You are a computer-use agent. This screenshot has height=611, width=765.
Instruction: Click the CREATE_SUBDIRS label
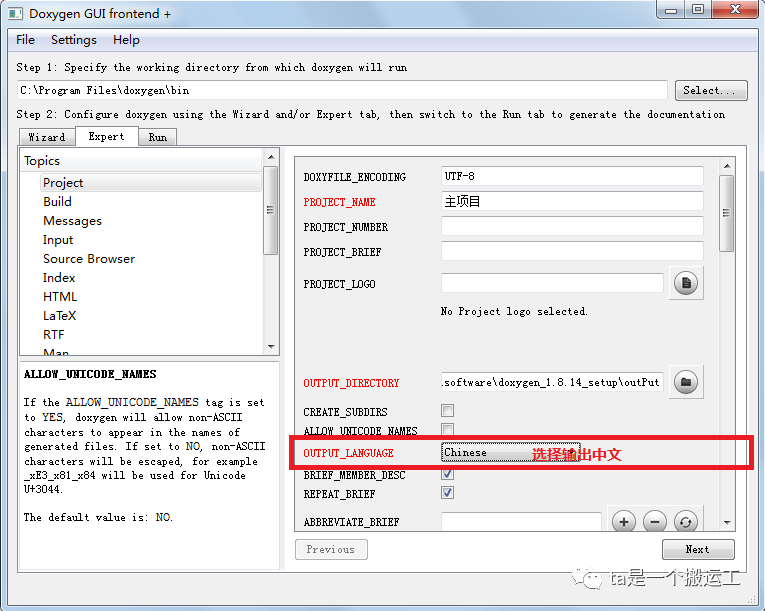pyautogui.click(x=345, y=412)
